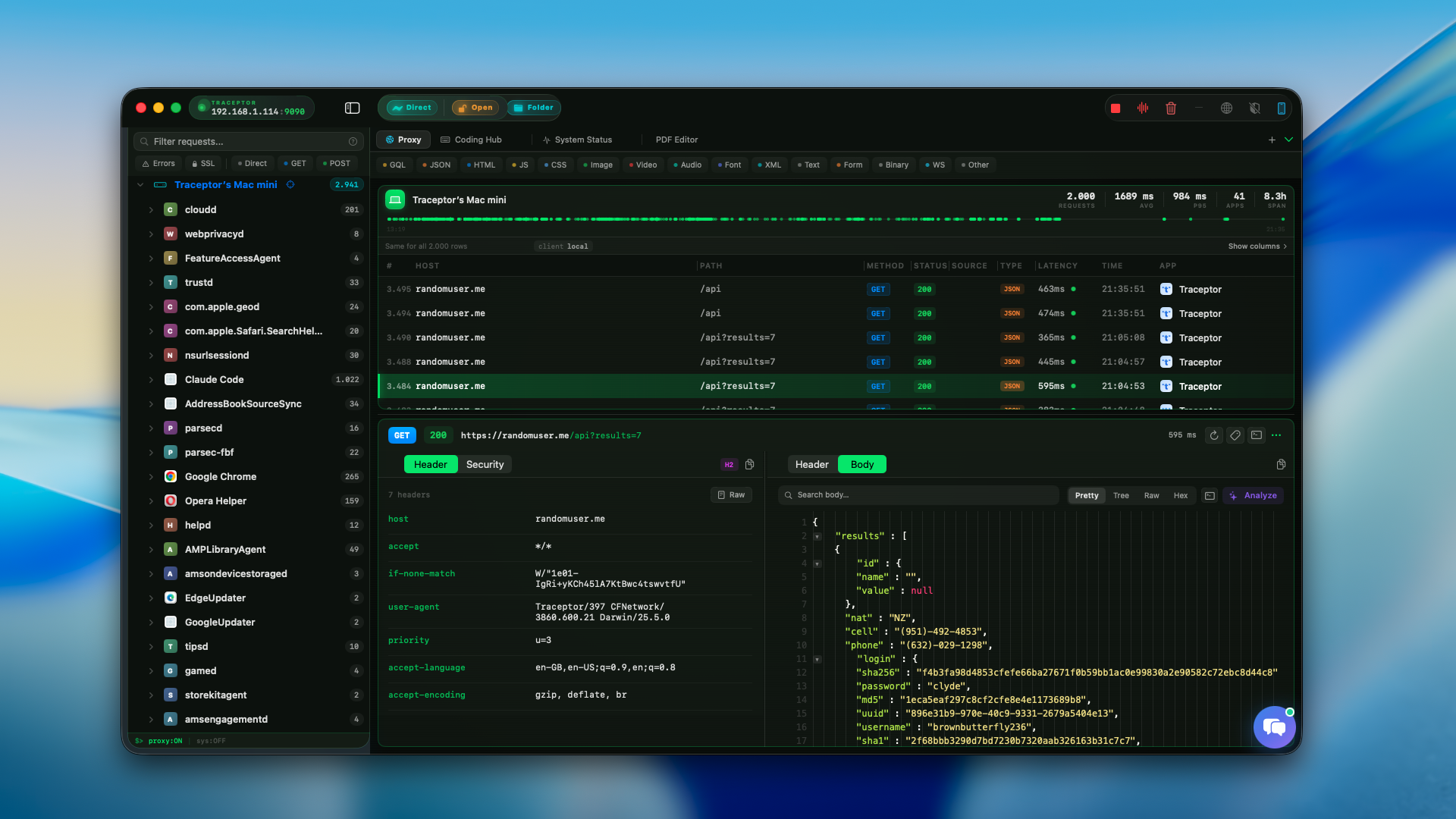Screen dimensions: 1456x819
Task: Click the green laptop device icon
Action: click(395, 200)
